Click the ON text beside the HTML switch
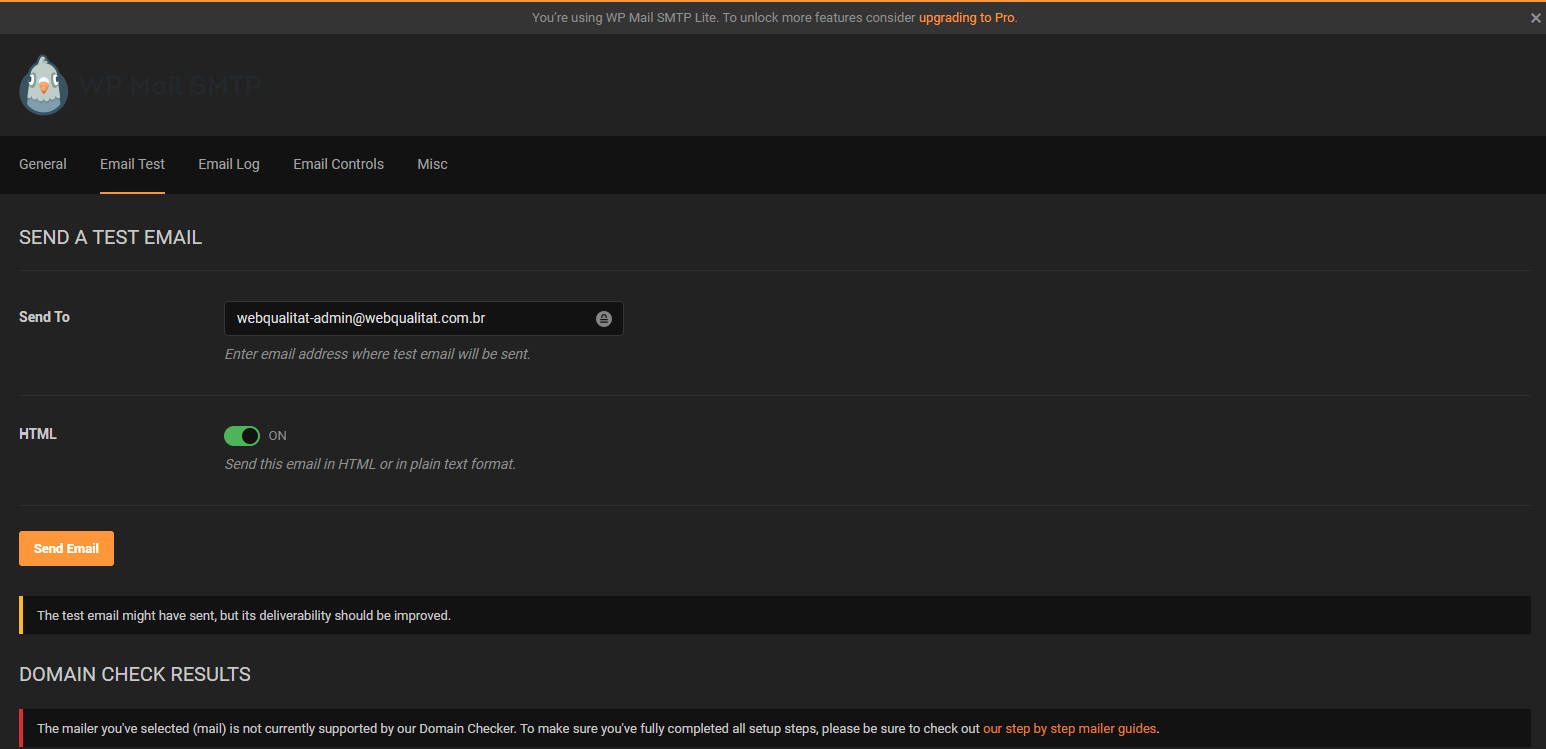 [x=278, y=436]
